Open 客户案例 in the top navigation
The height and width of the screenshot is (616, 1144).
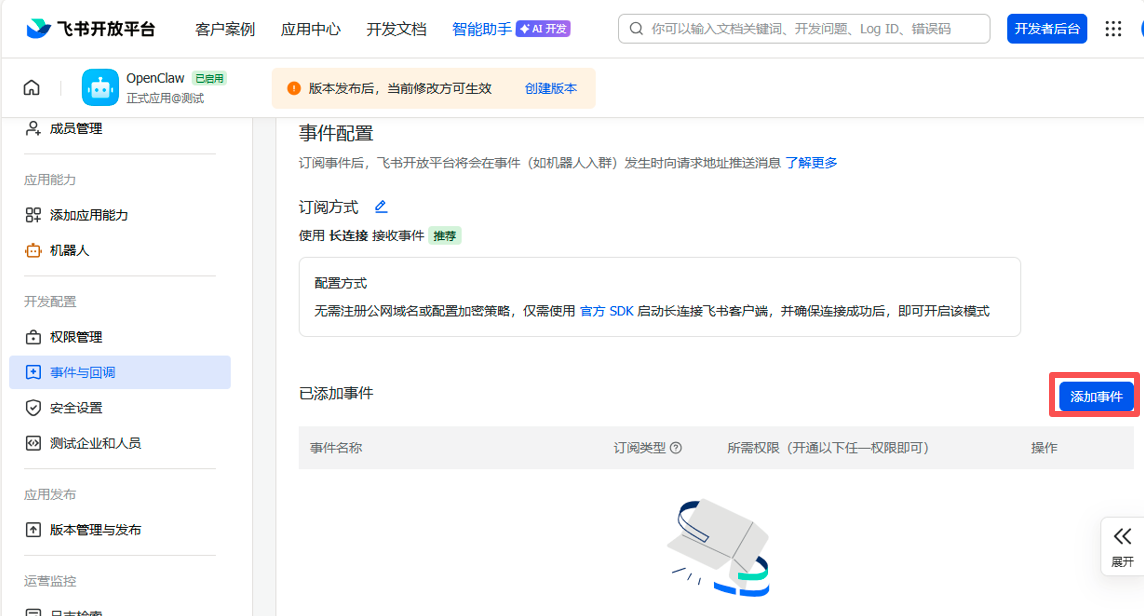click(225, 30)
